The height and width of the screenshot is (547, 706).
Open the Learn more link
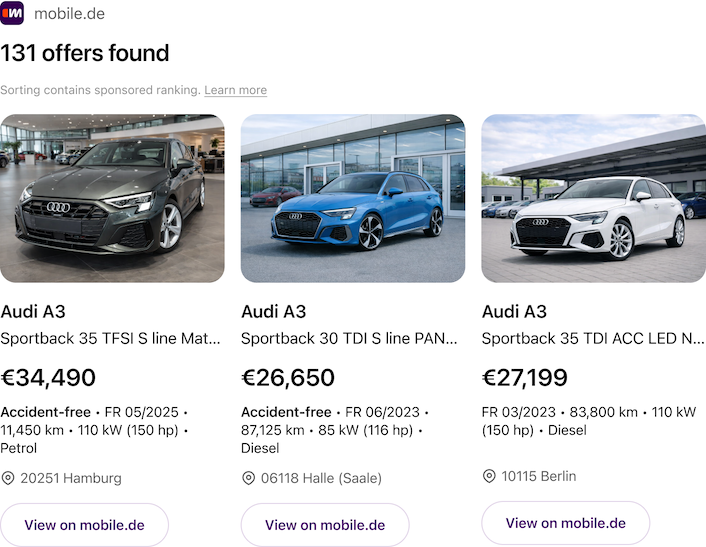pos(235,90)
